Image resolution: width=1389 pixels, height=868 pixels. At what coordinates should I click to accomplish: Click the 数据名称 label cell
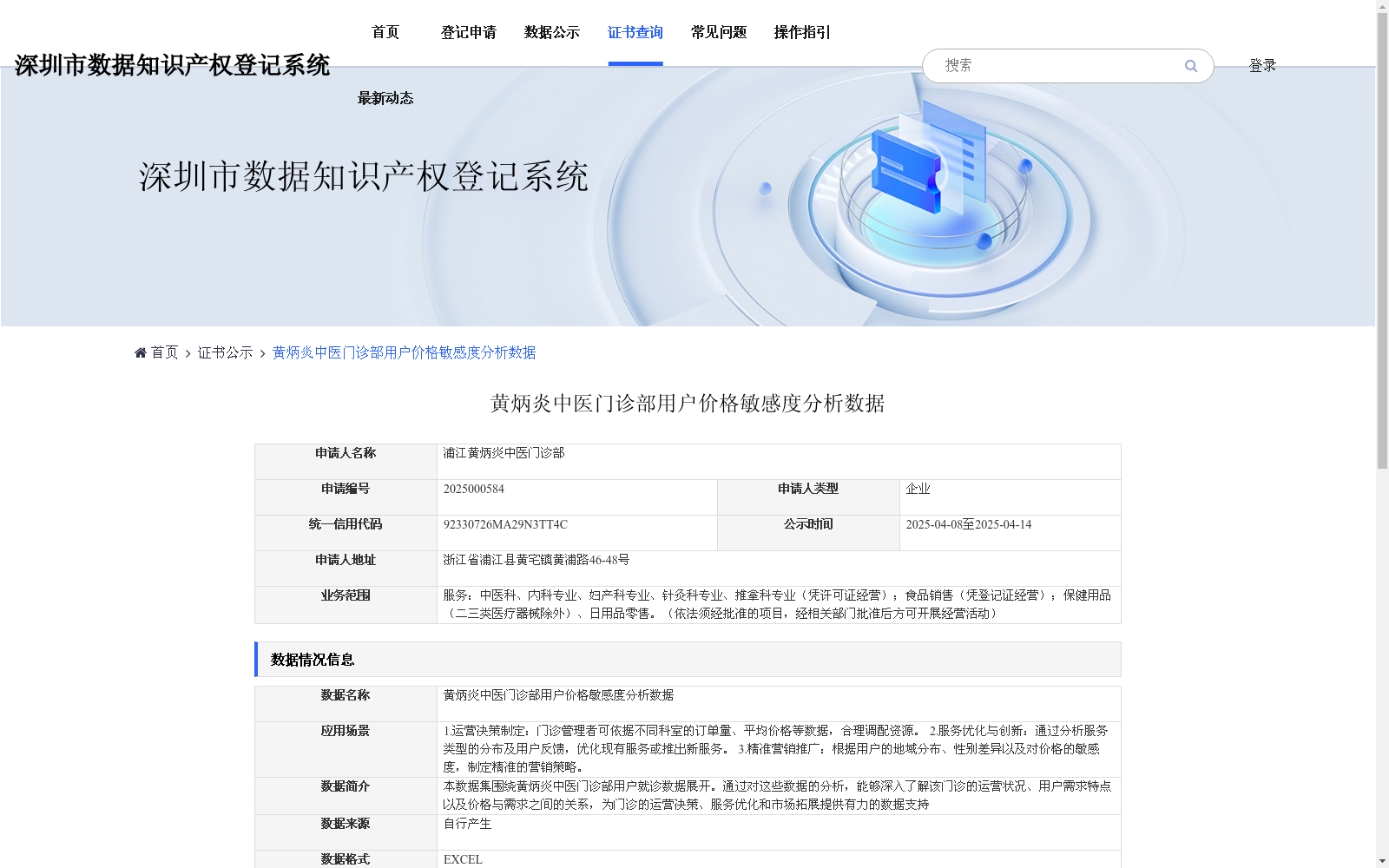346,704
